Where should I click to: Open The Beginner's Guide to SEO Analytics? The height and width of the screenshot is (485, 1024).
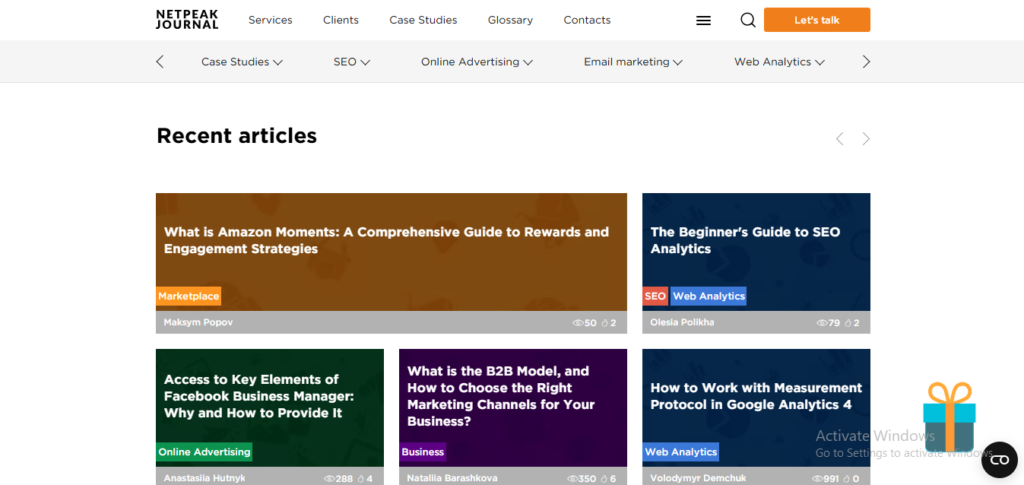click(x=745, y=240)
